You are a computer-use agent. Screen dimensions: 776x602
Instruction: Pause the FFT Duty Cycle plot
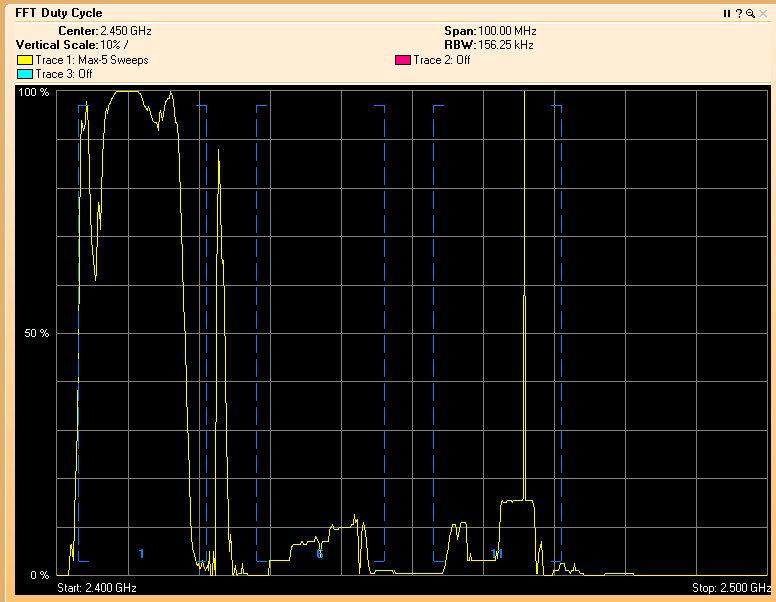[728, 13]
